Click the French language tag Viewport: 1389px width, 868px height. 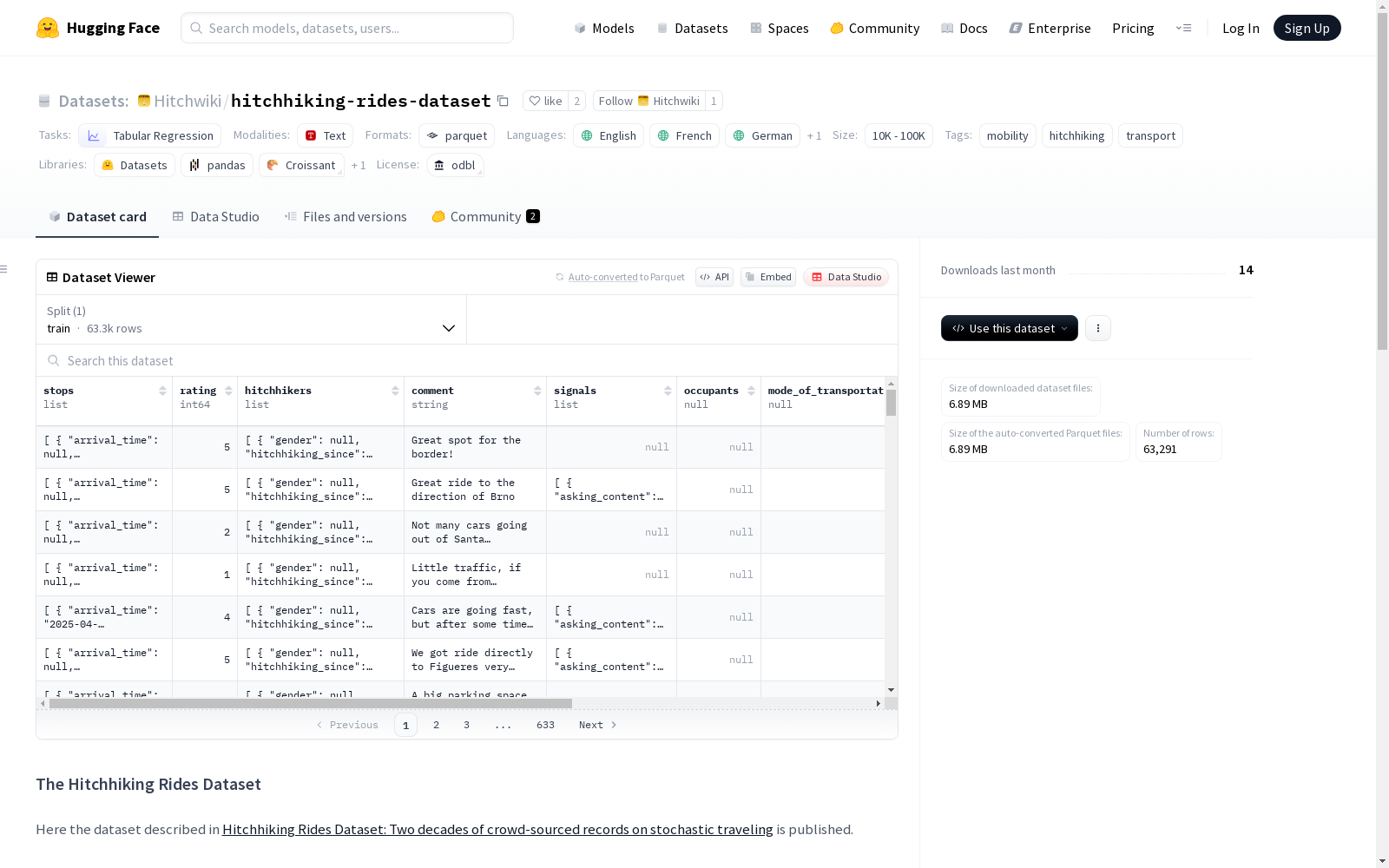684,135
